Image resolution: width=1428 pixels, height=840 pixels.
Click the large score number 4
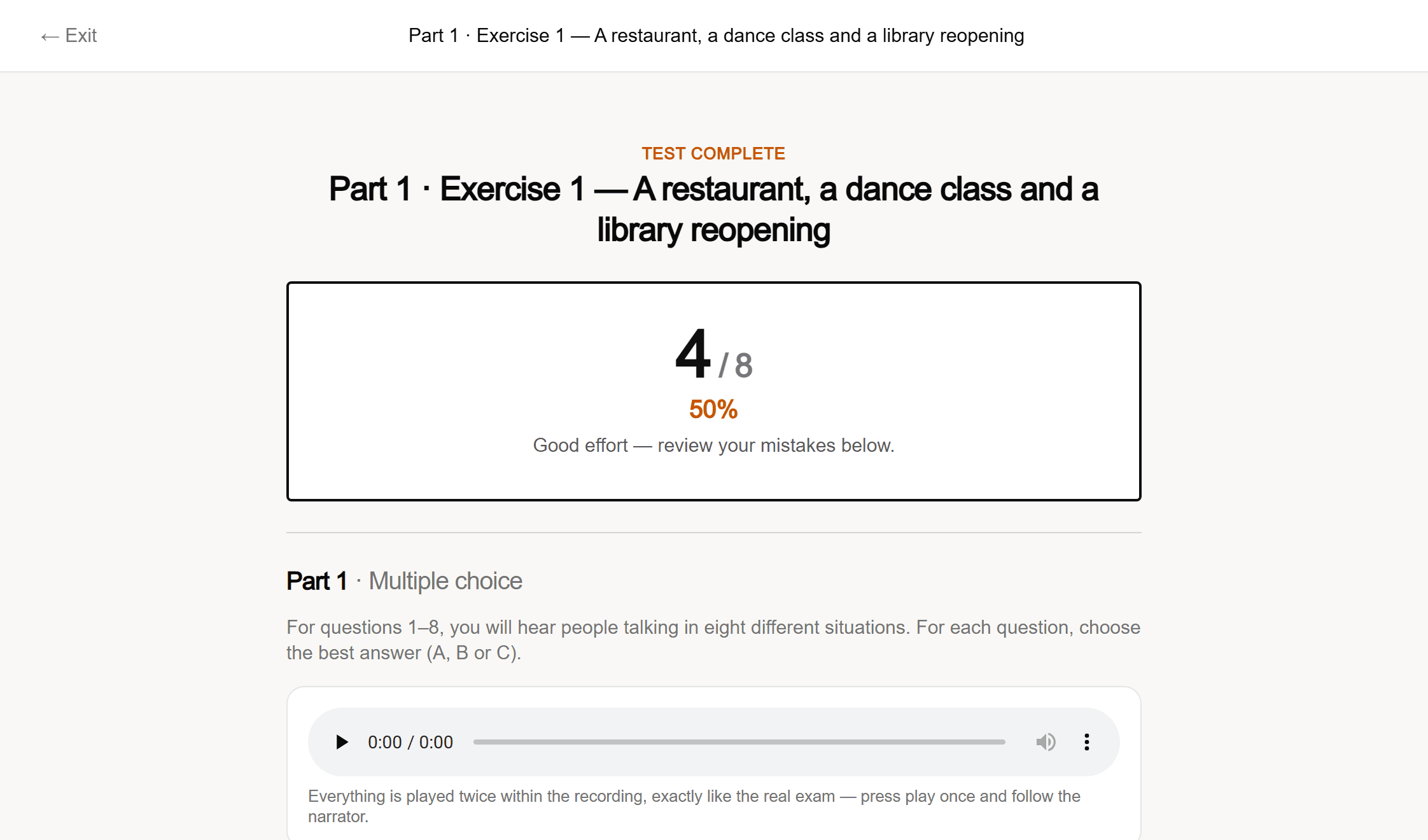pos(693,354)
